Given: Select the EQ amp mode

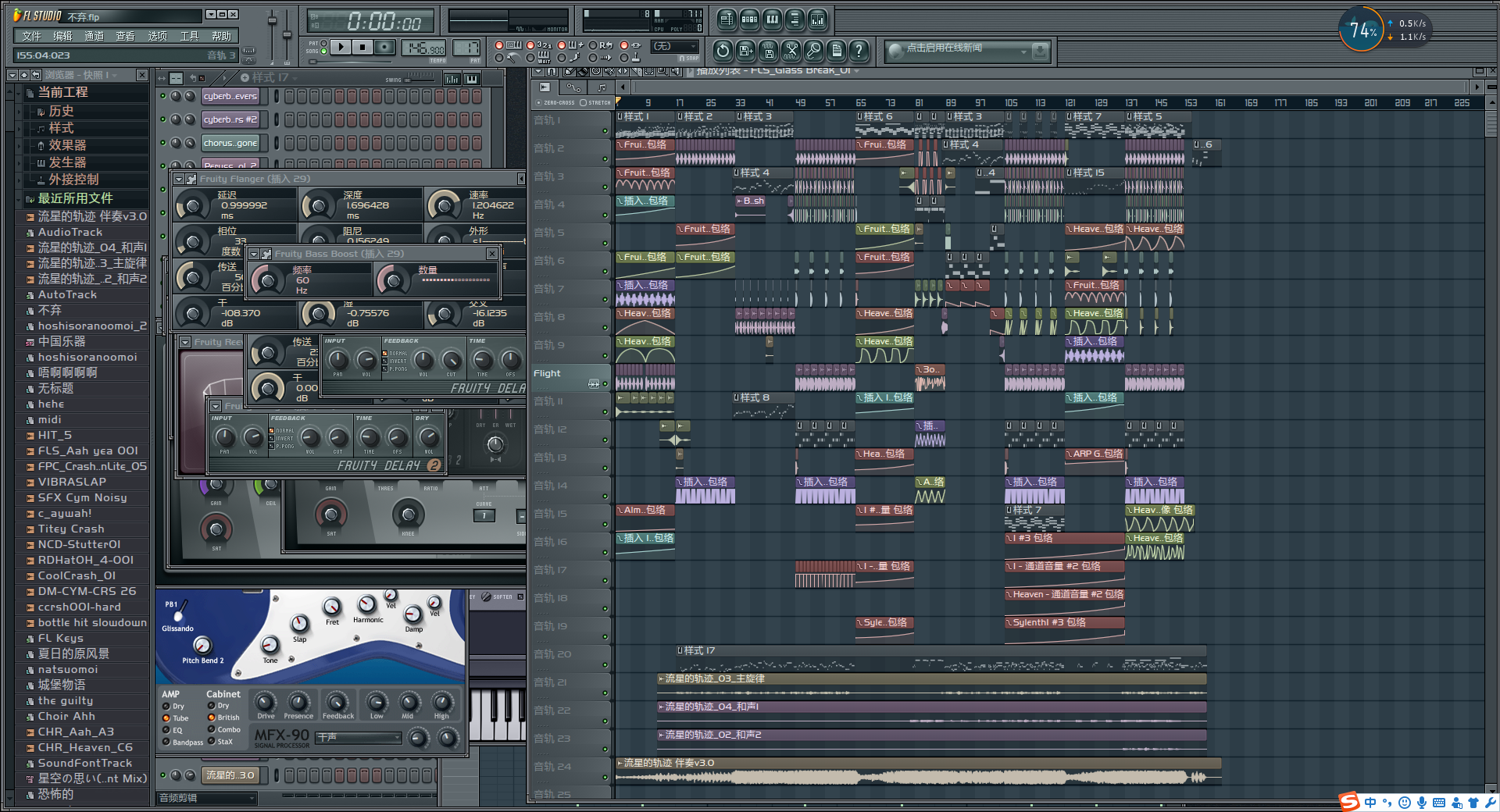Looking at the screenshot, I should (166, 730).
